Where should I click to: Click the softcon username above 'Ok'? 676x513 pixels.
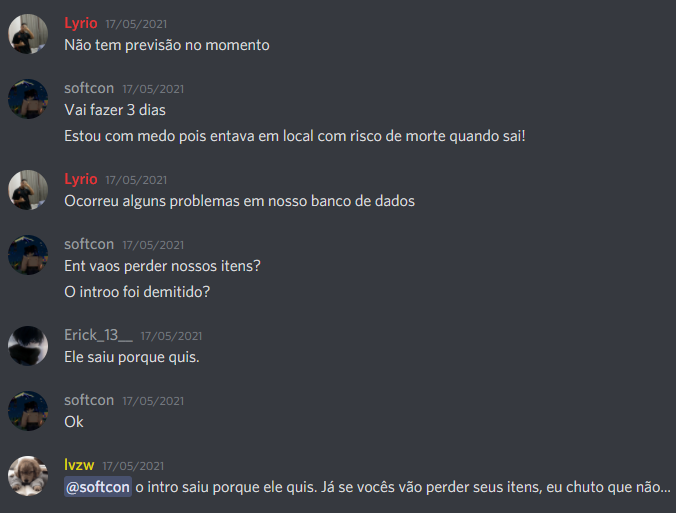coord(89,400)
